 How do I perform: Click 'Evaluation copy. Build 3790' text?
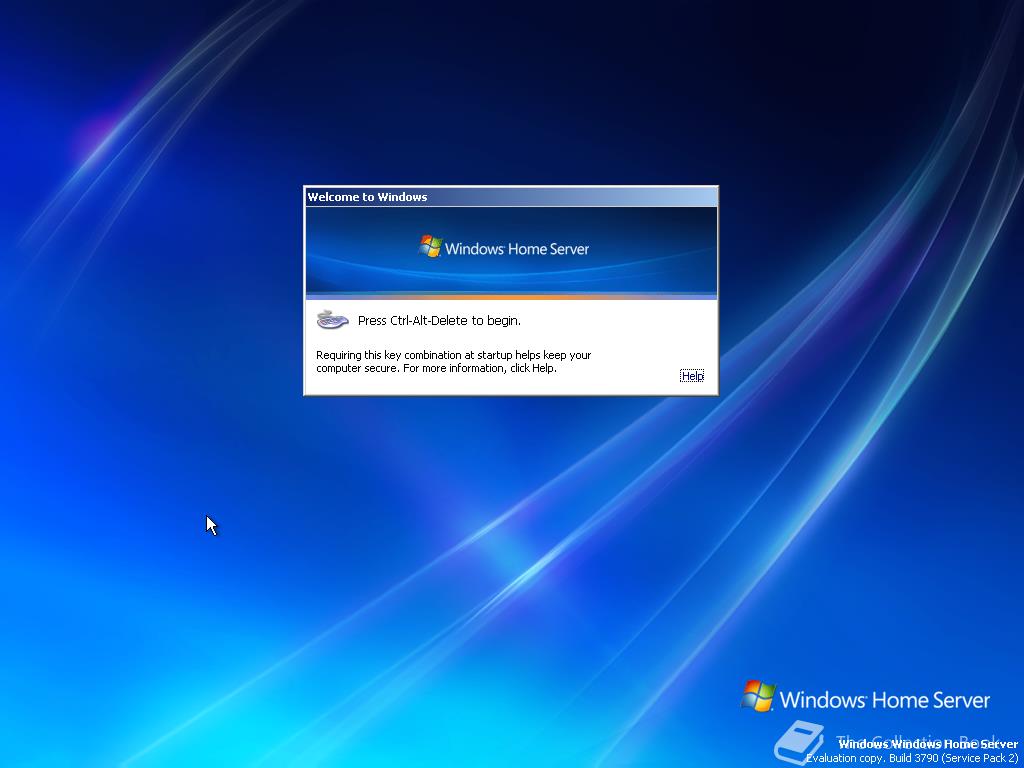(912, 758)
